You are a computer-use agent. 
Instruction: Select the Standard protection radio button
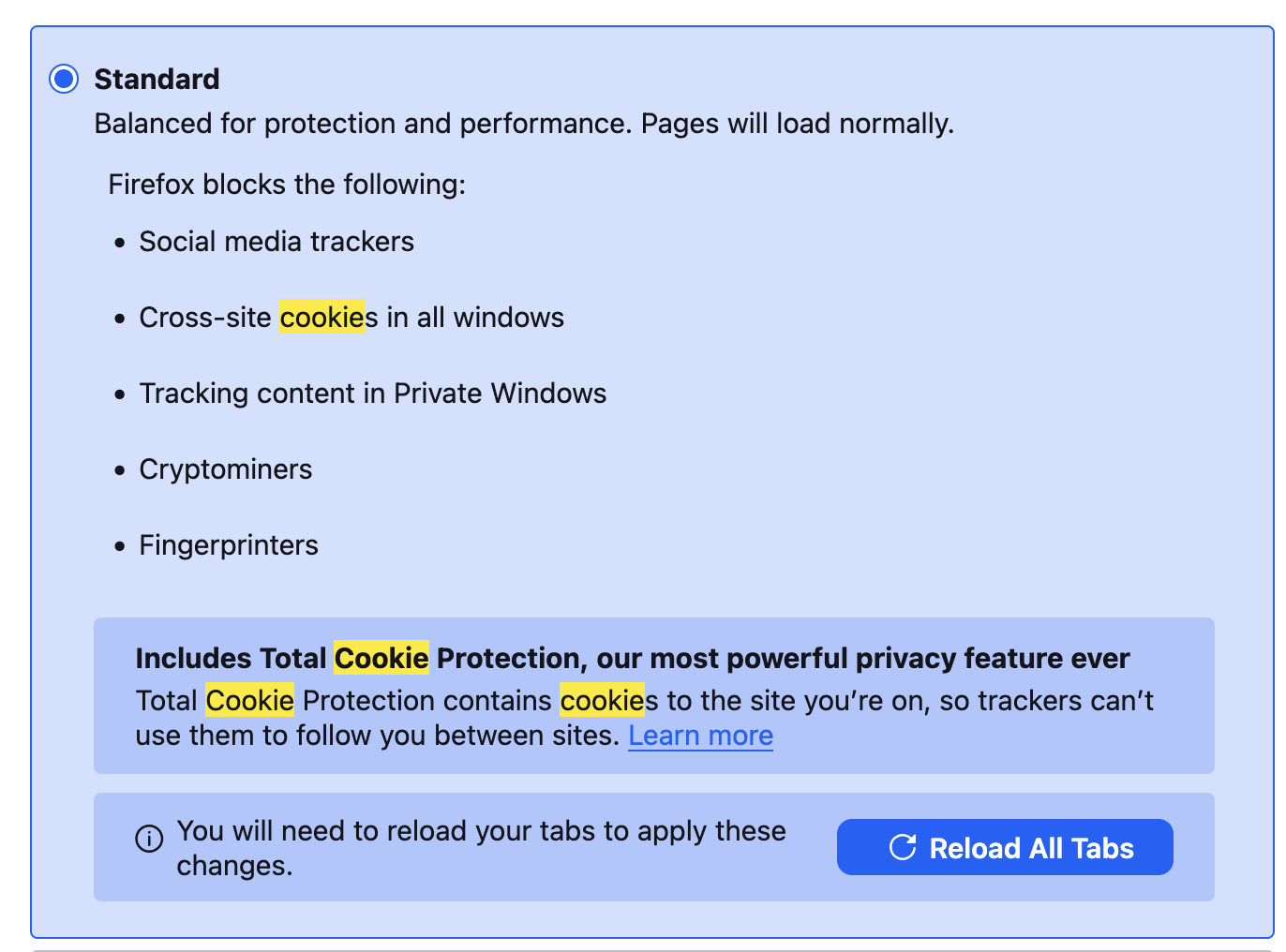(x=64, y=80)
